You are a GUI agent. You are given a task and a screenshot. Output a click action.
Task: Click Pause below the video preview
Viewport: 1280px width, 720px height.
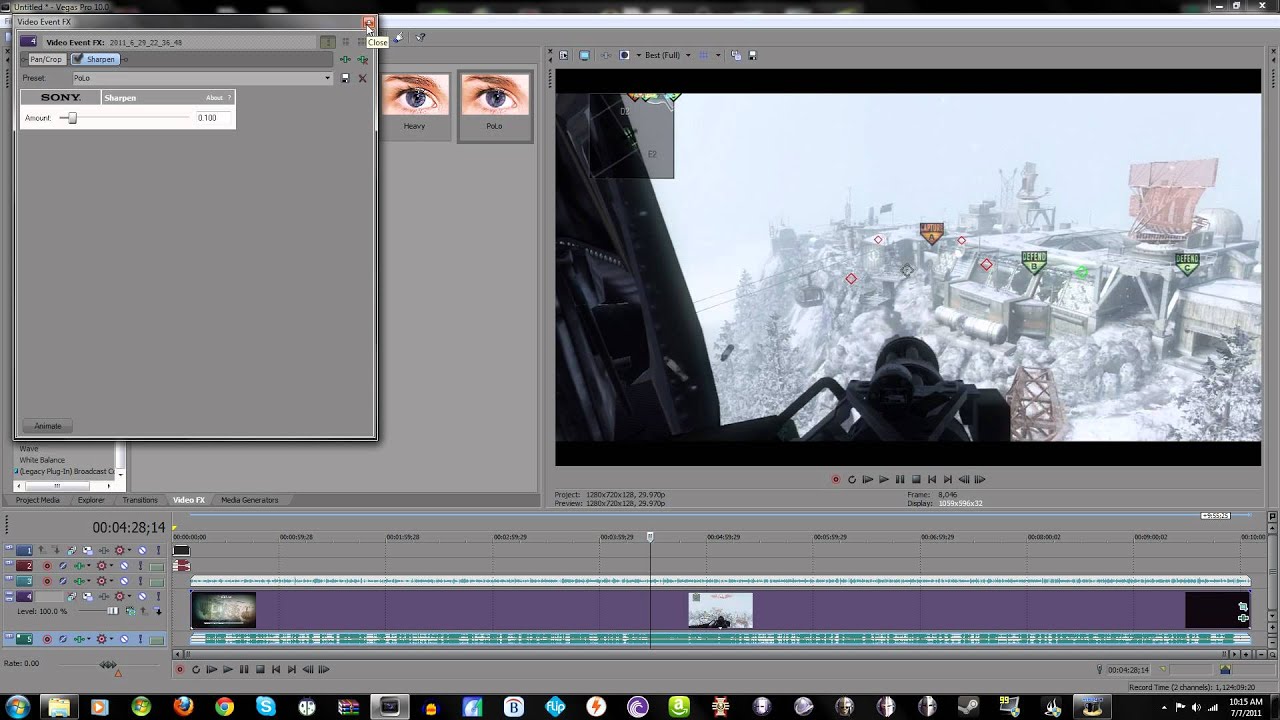[x=900, y=479]
